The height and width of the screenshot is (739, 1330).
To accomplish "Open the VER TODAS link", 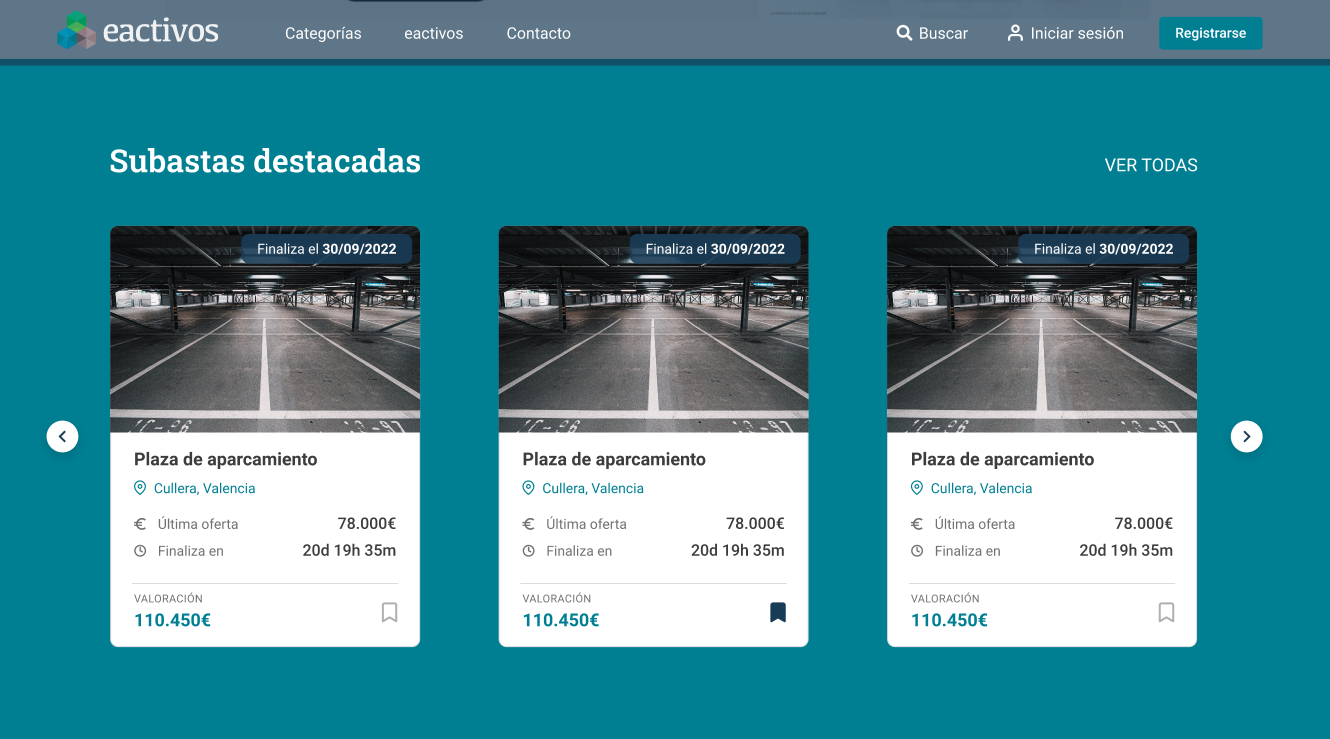I will (1151, 165).
